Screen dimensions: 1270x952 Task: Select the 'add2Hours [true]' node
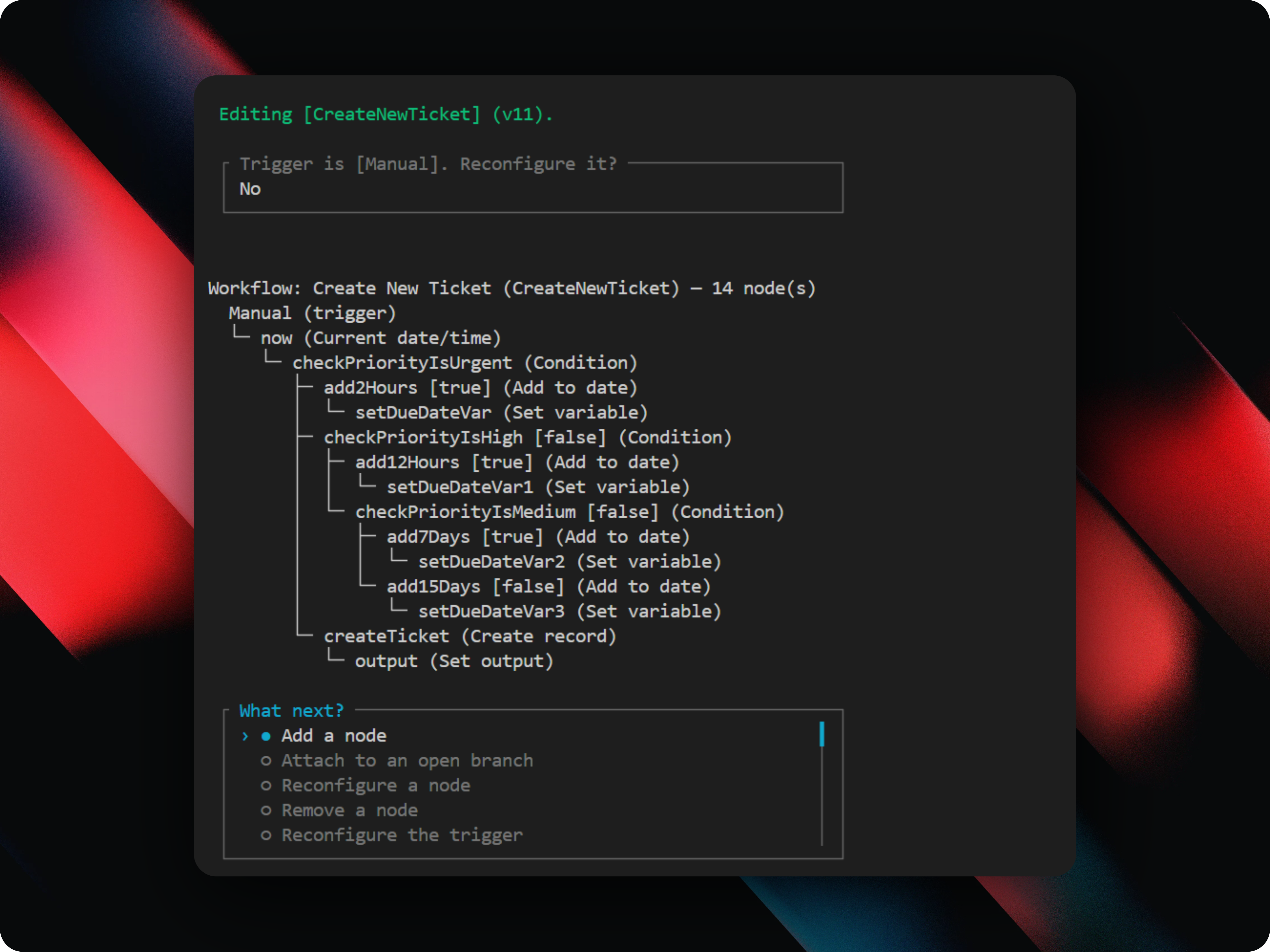(x=481, y=388)
